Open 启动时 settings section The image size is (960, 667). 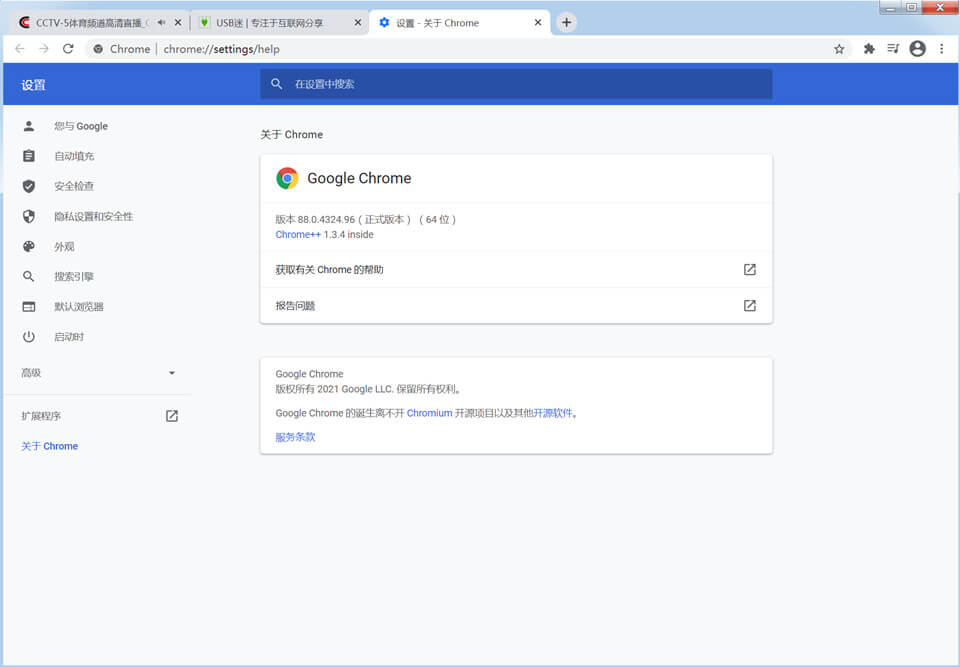click(x=69, y=336)
